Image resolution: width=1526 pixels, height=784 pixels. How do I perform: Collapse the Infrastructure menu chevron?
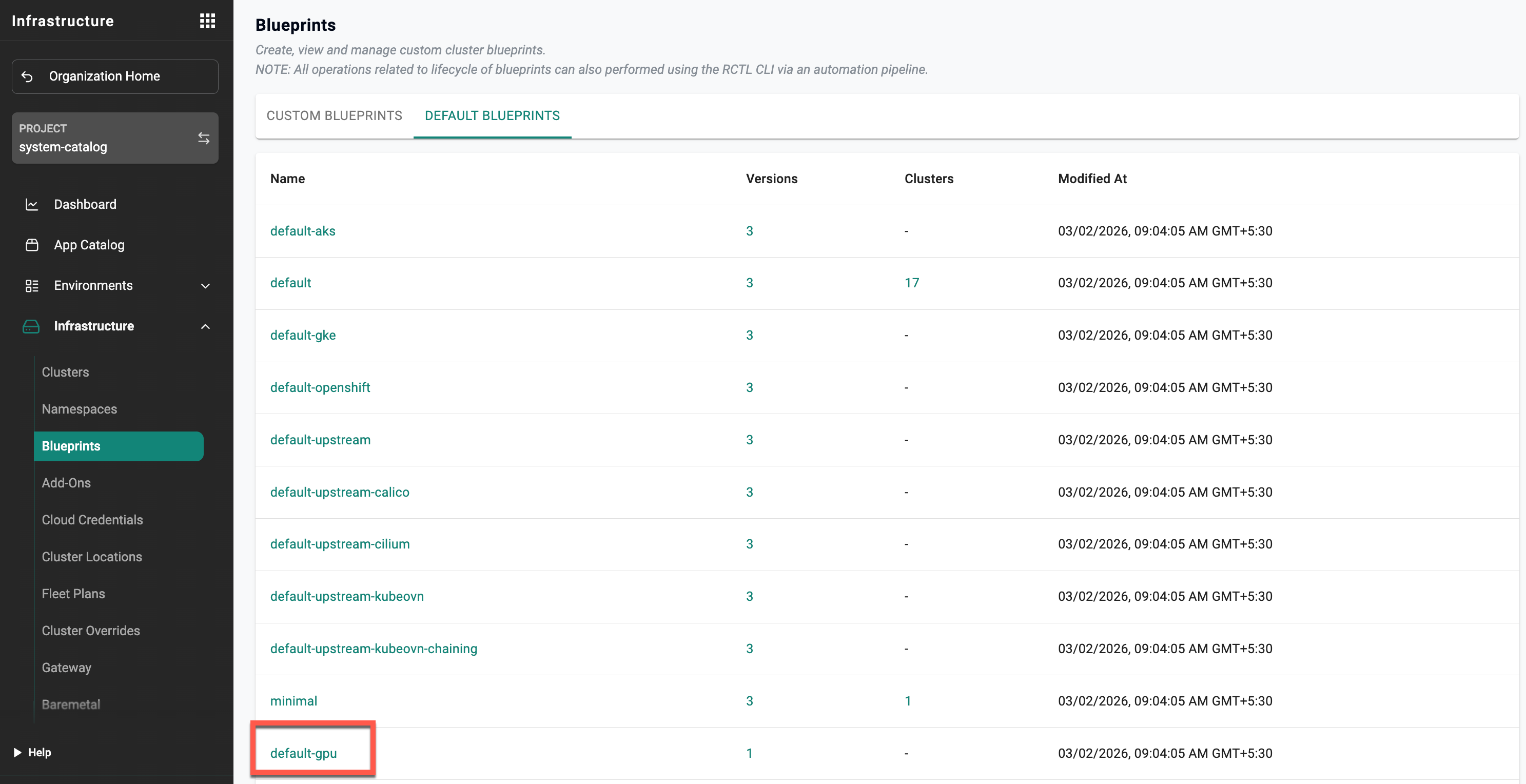pyautogui.click(x=206, y=326)
